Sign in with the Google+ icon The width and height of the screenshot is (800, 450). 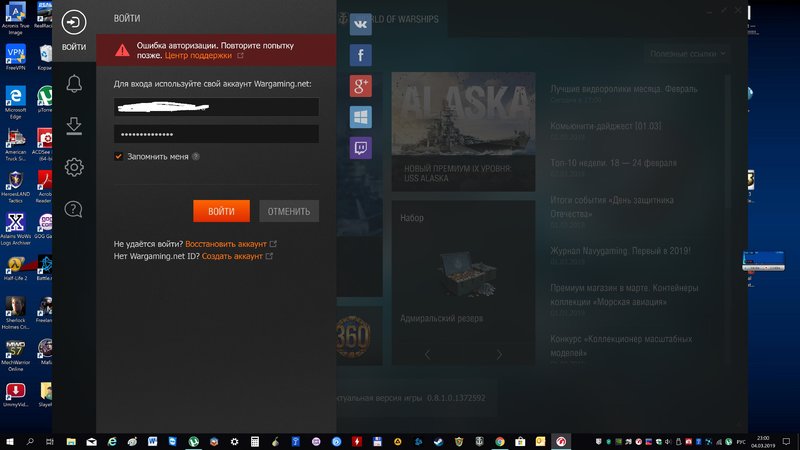[x=360, y=86]
